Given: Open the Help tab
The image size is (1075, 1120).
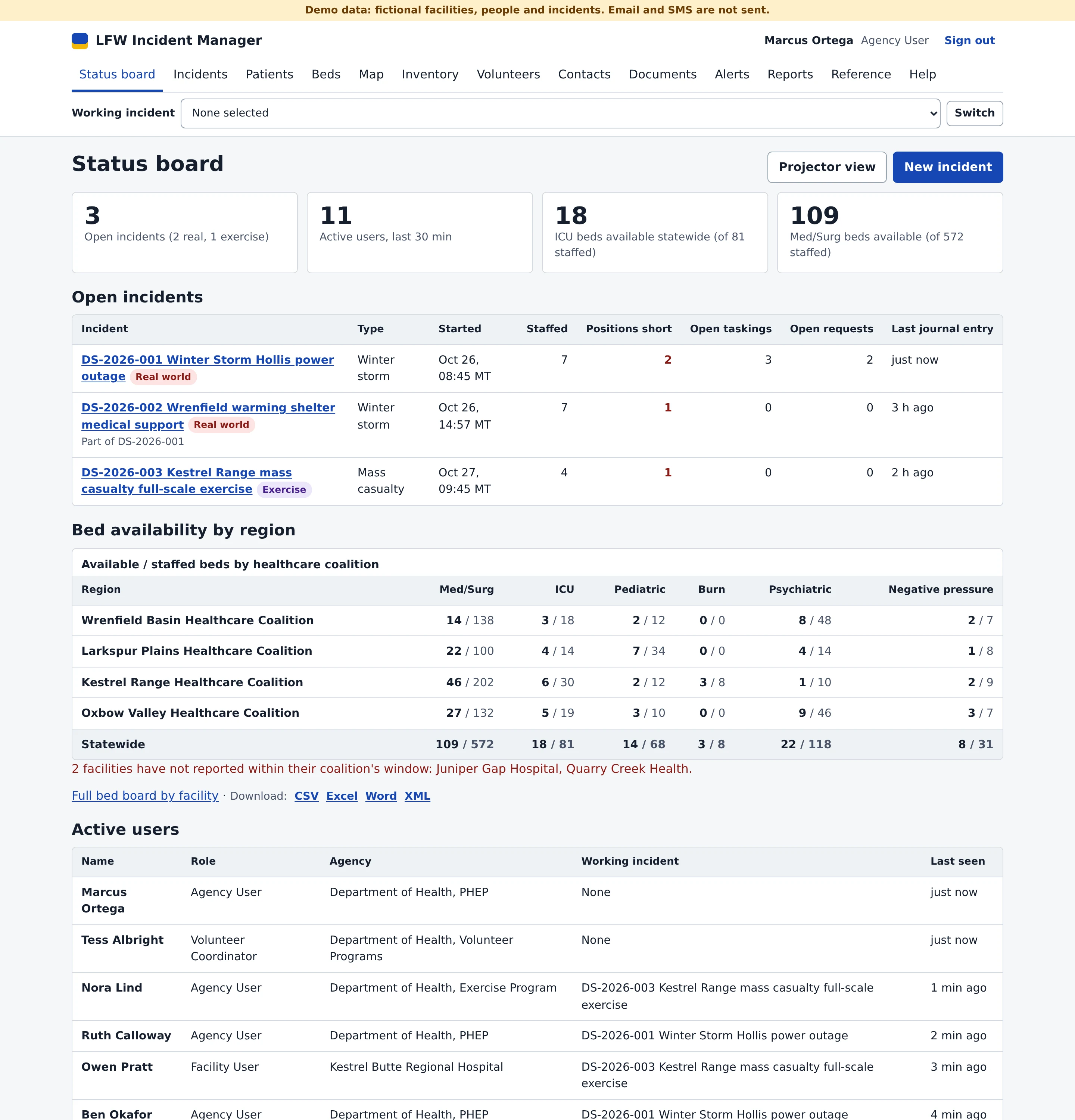Looking at the screenshot, I should [x=922, y=74].
